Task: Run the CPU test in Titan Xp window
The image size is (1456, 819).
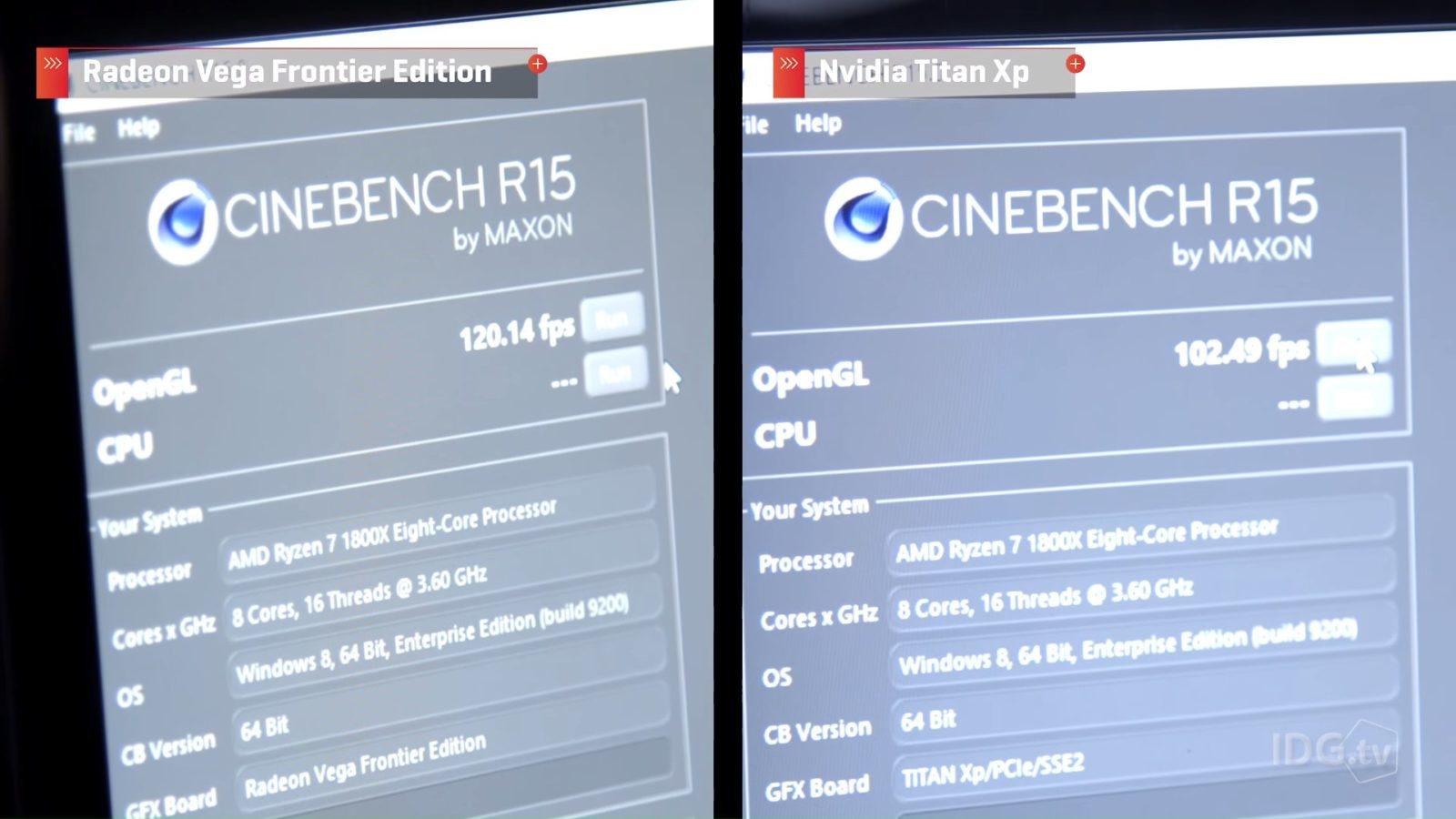Action: coord(1354,399)
